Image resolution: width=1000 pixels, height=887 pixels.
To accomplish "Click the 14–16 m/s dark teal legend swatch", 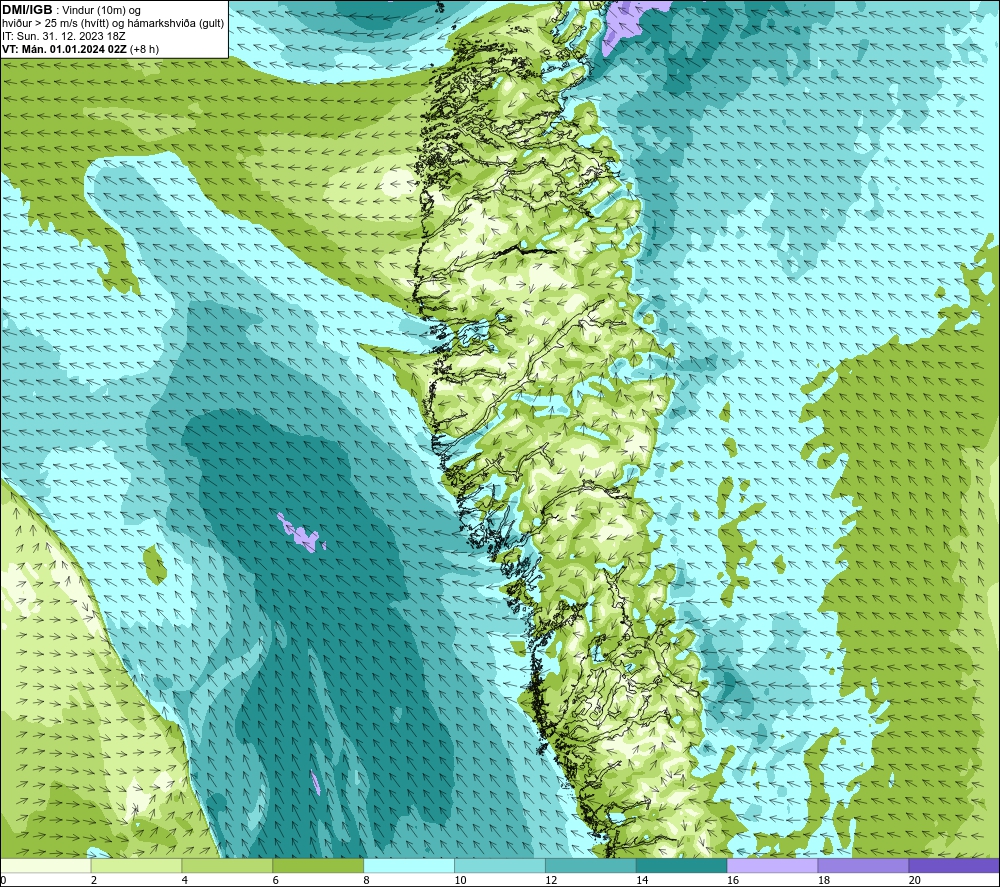I will tap(681, 866).
